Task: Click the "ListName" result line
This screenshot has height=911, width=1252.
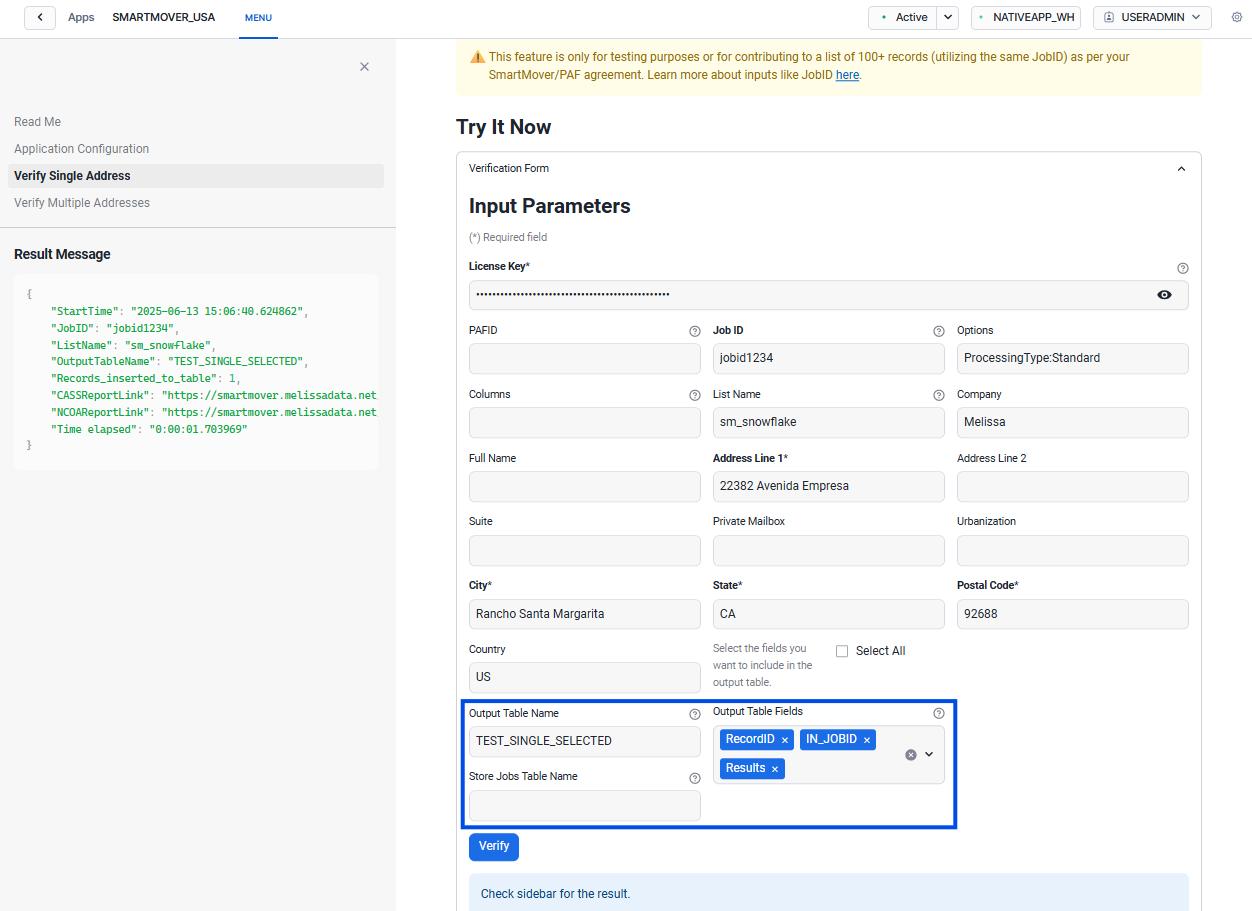Action: (133, 345)
